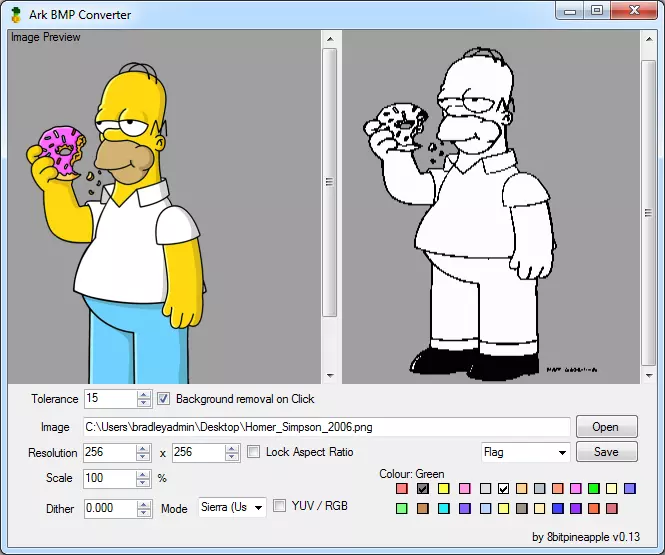
Task: Click the "by 8bitpineapple v0.13" text
Action: tap(586, 537)
